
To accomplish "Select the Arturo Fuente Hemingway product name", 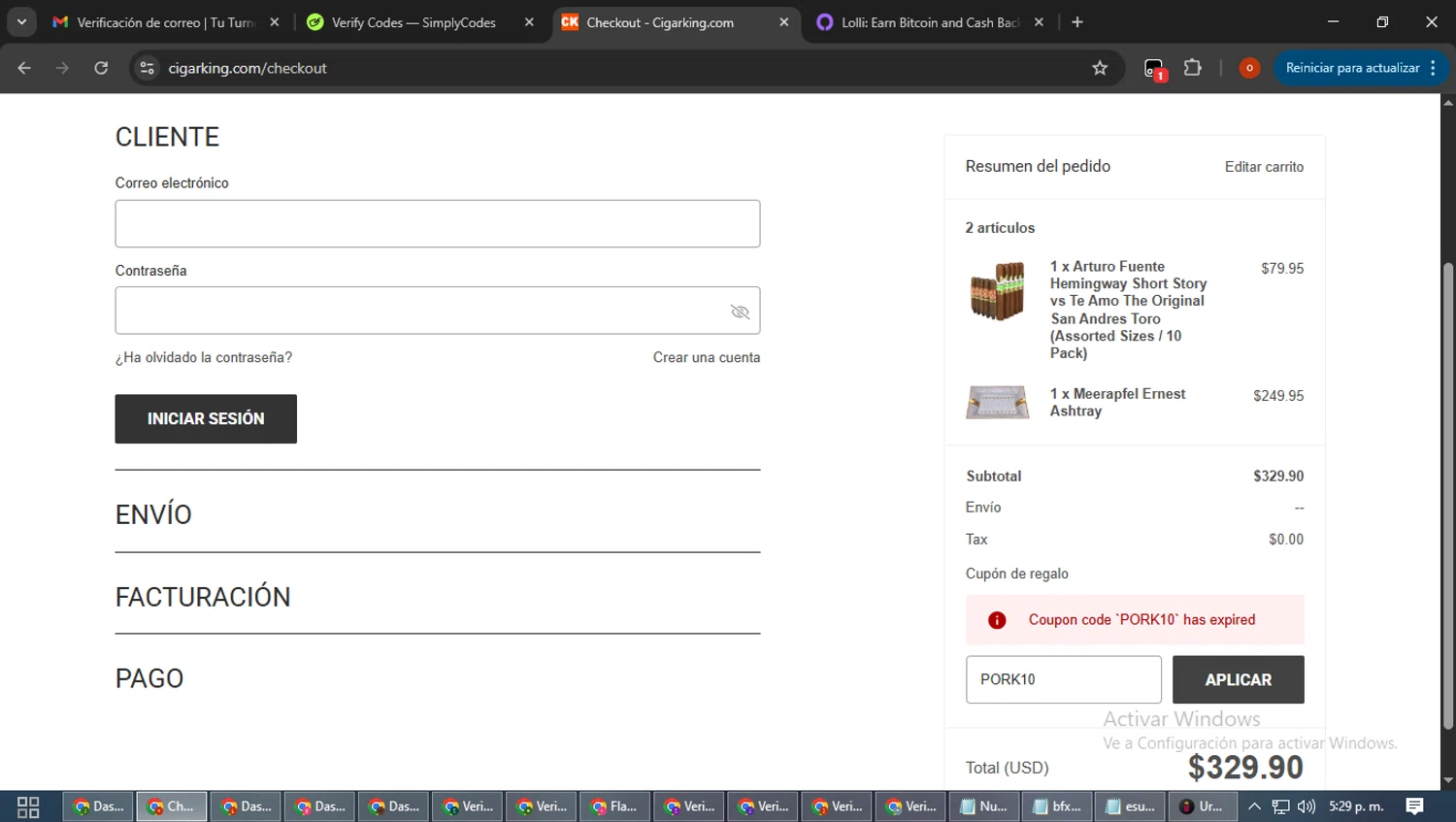I will click(1129, 310).
